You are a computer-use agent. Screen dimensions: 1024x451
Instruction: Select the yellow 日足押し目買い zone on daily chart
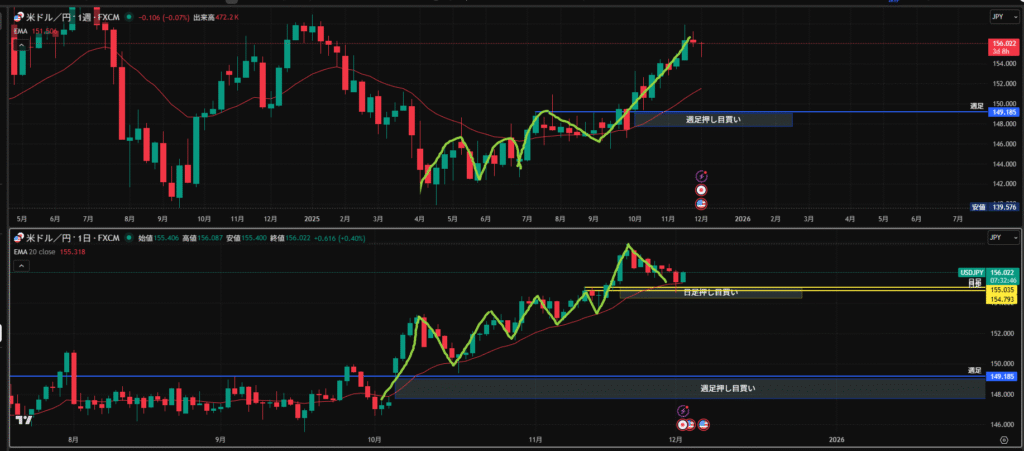point(710,293)
